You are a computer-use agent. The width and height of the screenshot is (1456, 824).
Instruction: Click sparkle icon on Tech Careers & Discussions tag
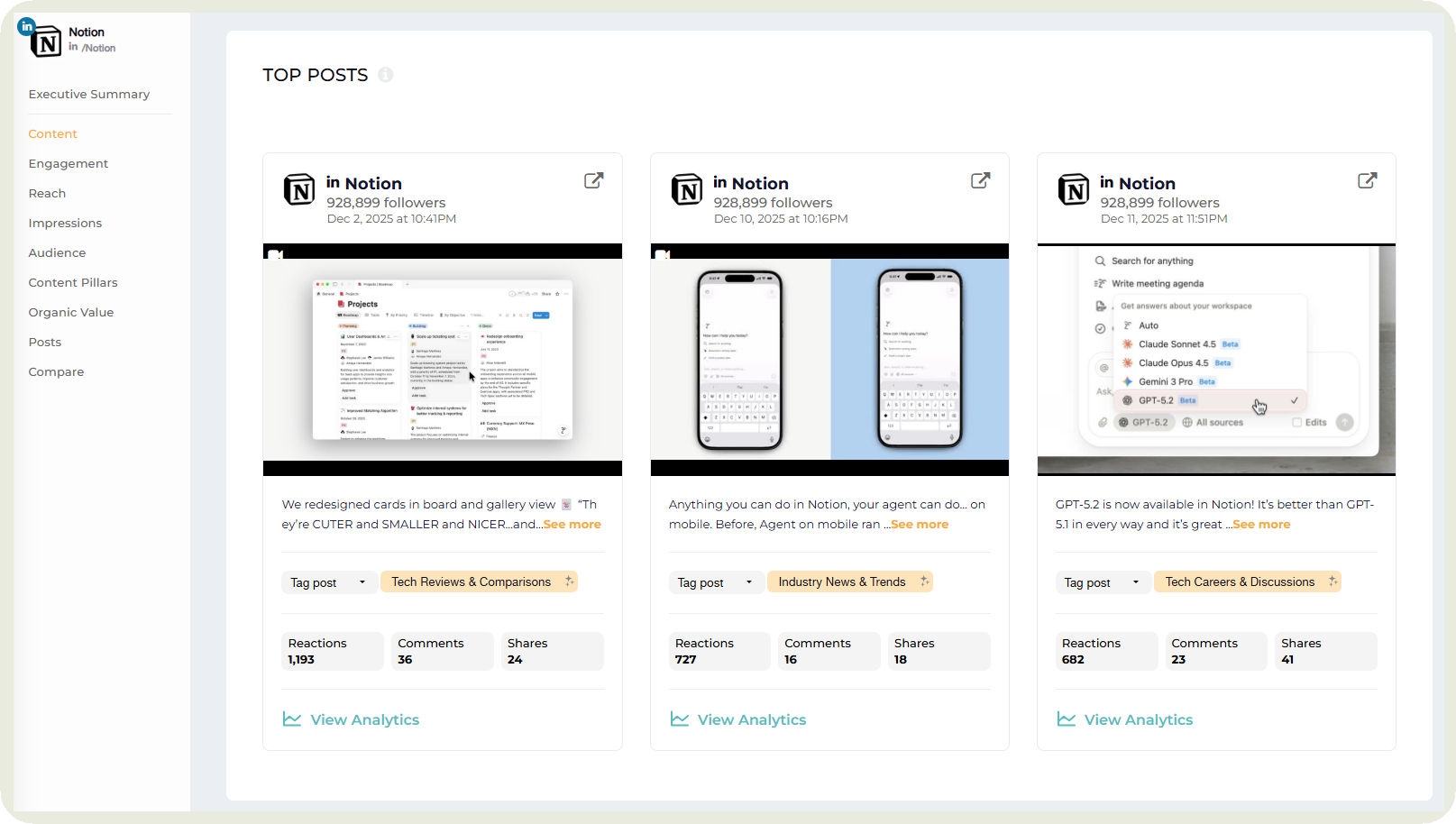point(1332,581)
